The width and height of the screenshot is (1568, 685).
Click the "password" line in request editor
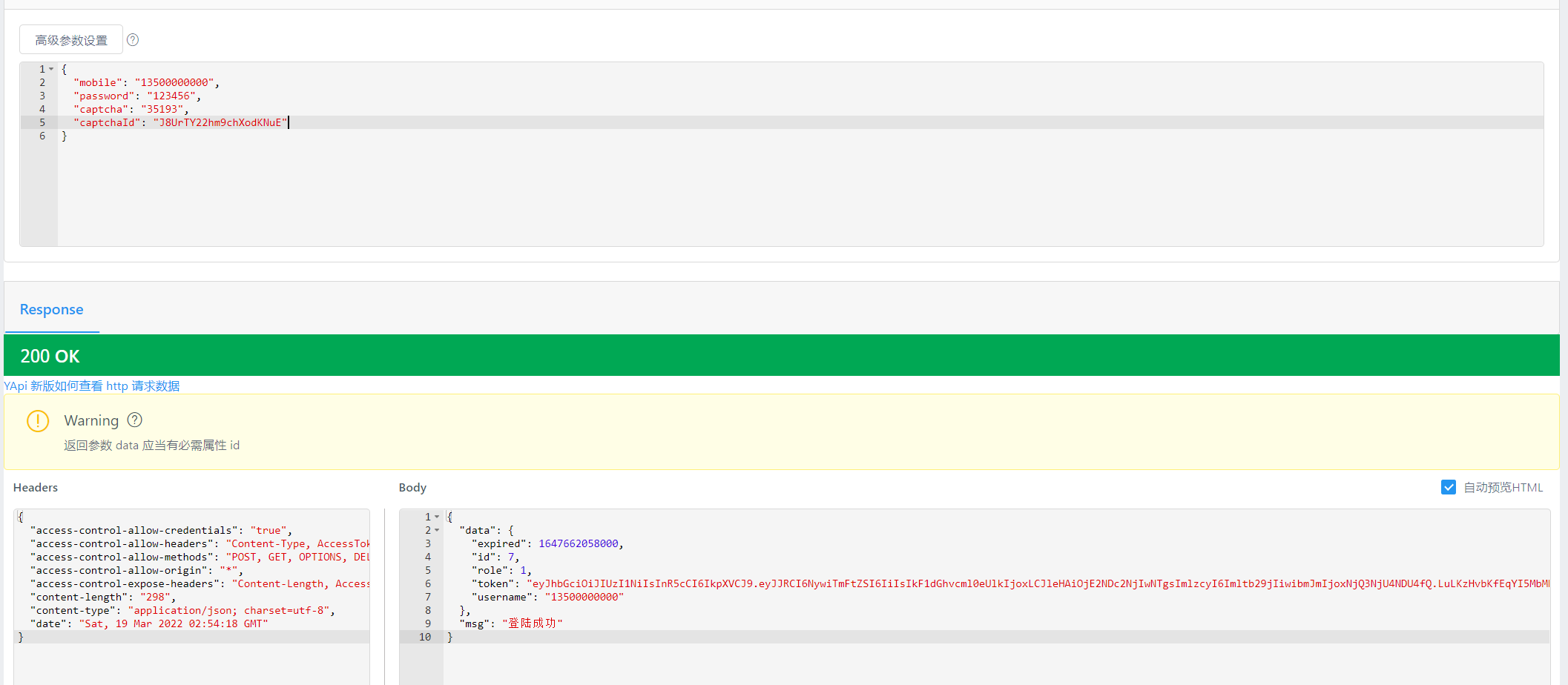(137, 96)
